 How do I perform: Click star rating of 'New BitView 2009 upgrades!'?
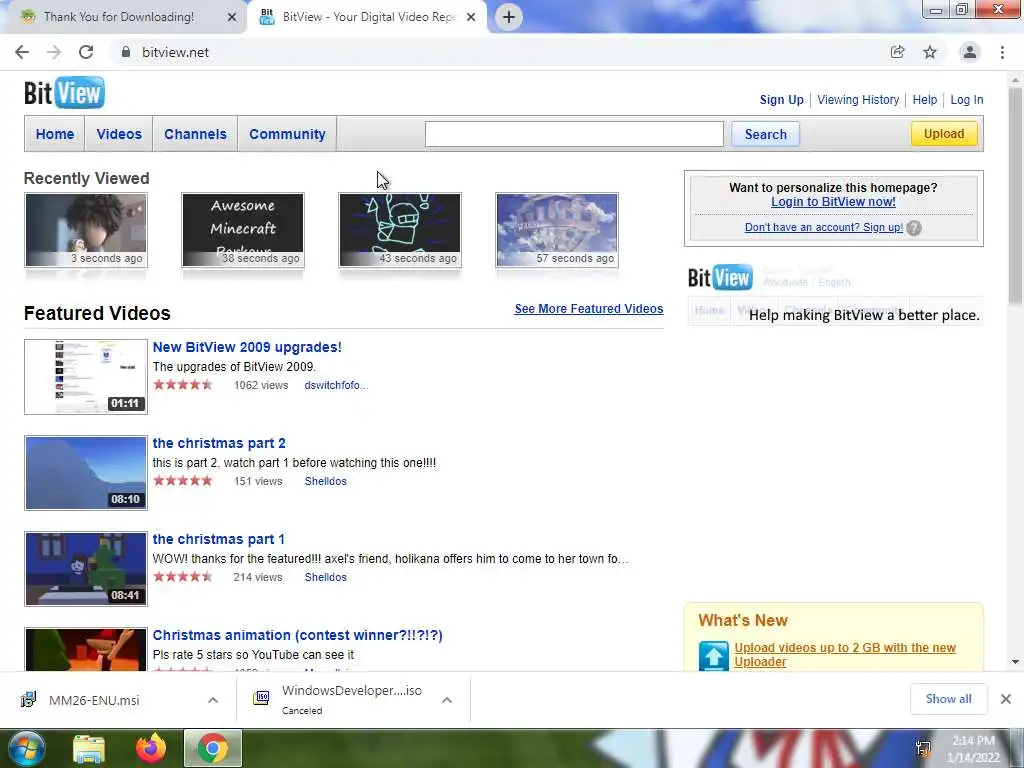(183, 385)
